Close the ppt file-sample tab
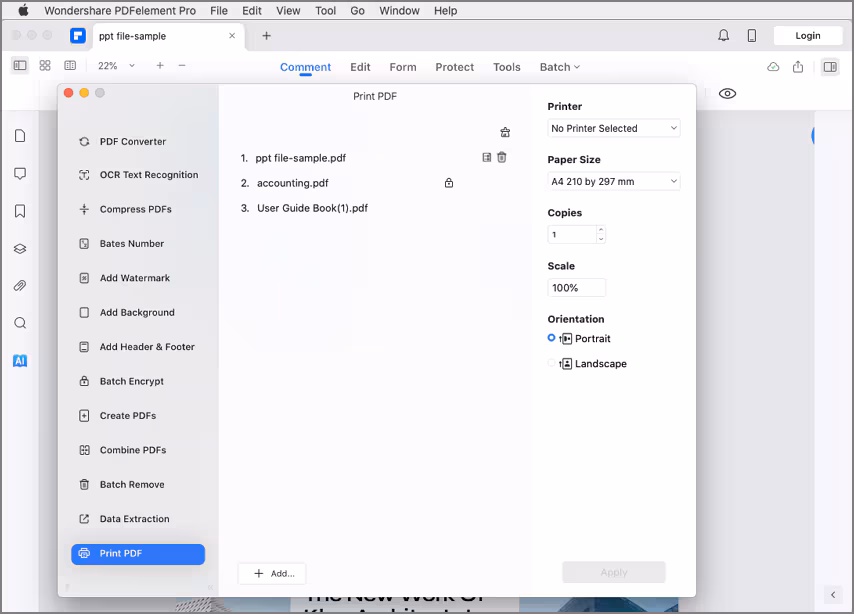 point(232,35)
